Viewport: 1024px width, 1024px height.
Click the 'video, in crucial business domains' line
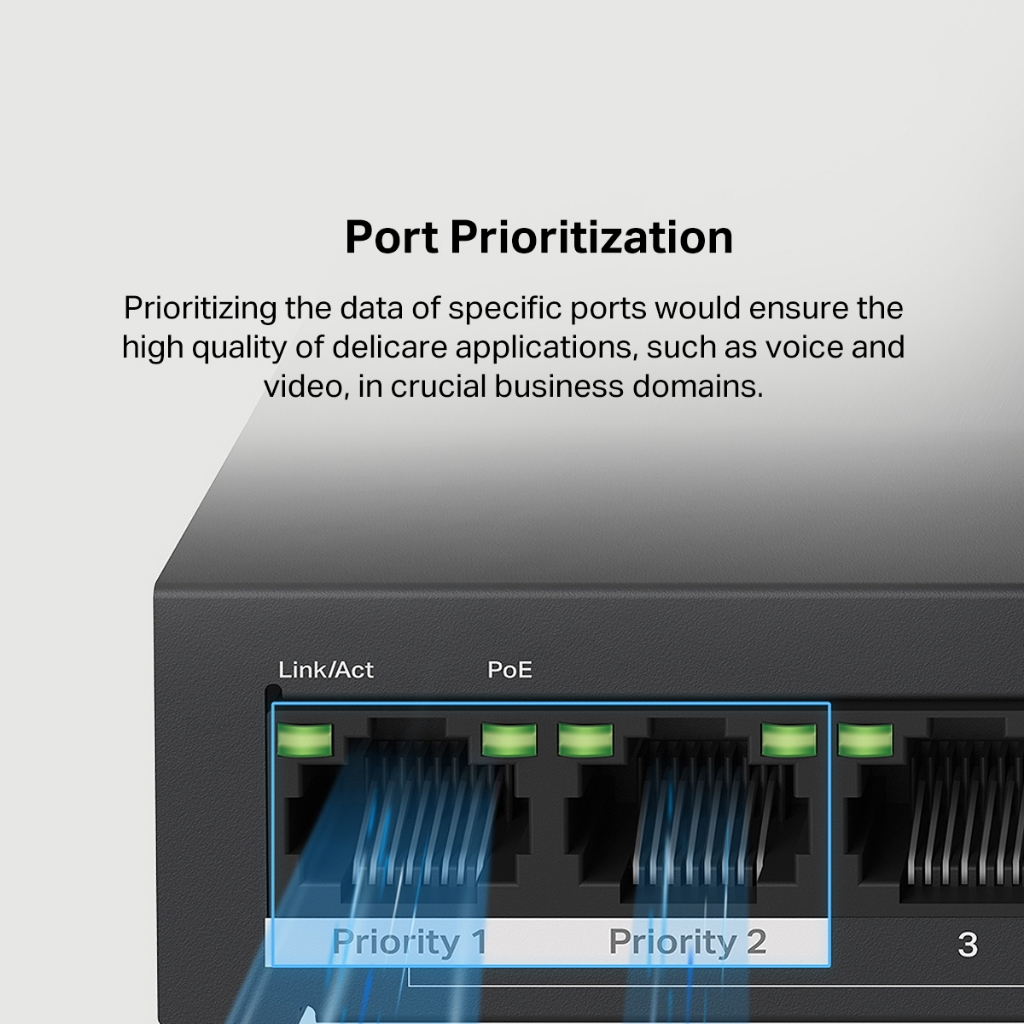pyautogui.click(x=513, y=386)
